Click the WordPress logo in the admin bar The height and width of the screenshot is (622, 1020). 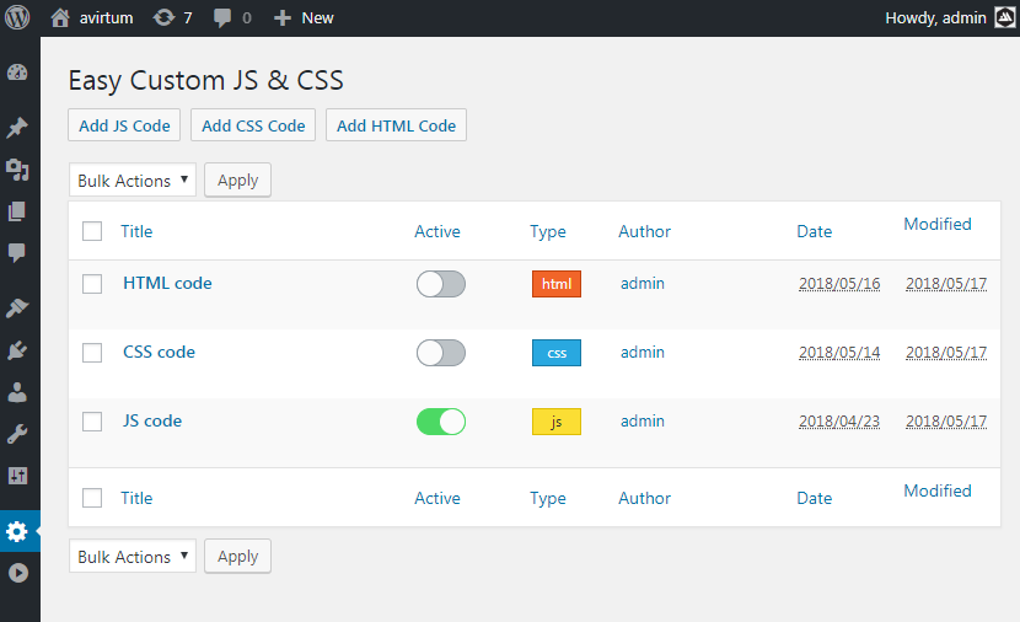(18, 17)
